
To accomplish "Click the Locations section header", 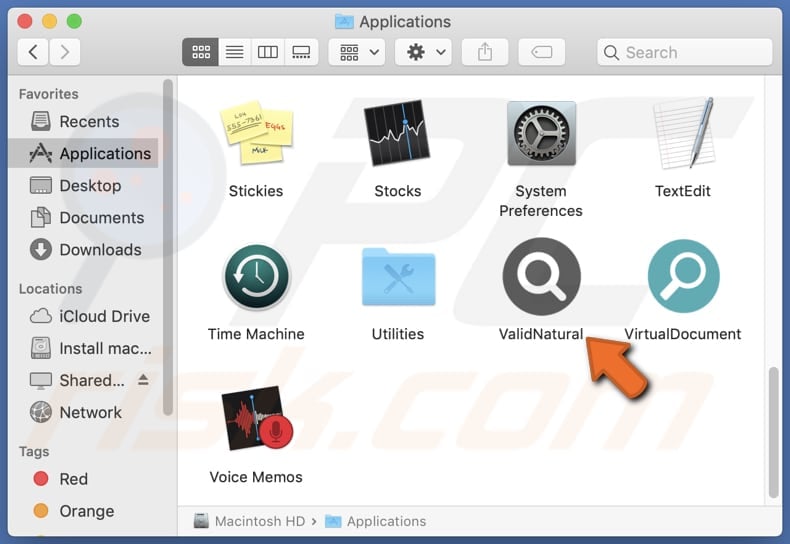I will pos(50,289).
